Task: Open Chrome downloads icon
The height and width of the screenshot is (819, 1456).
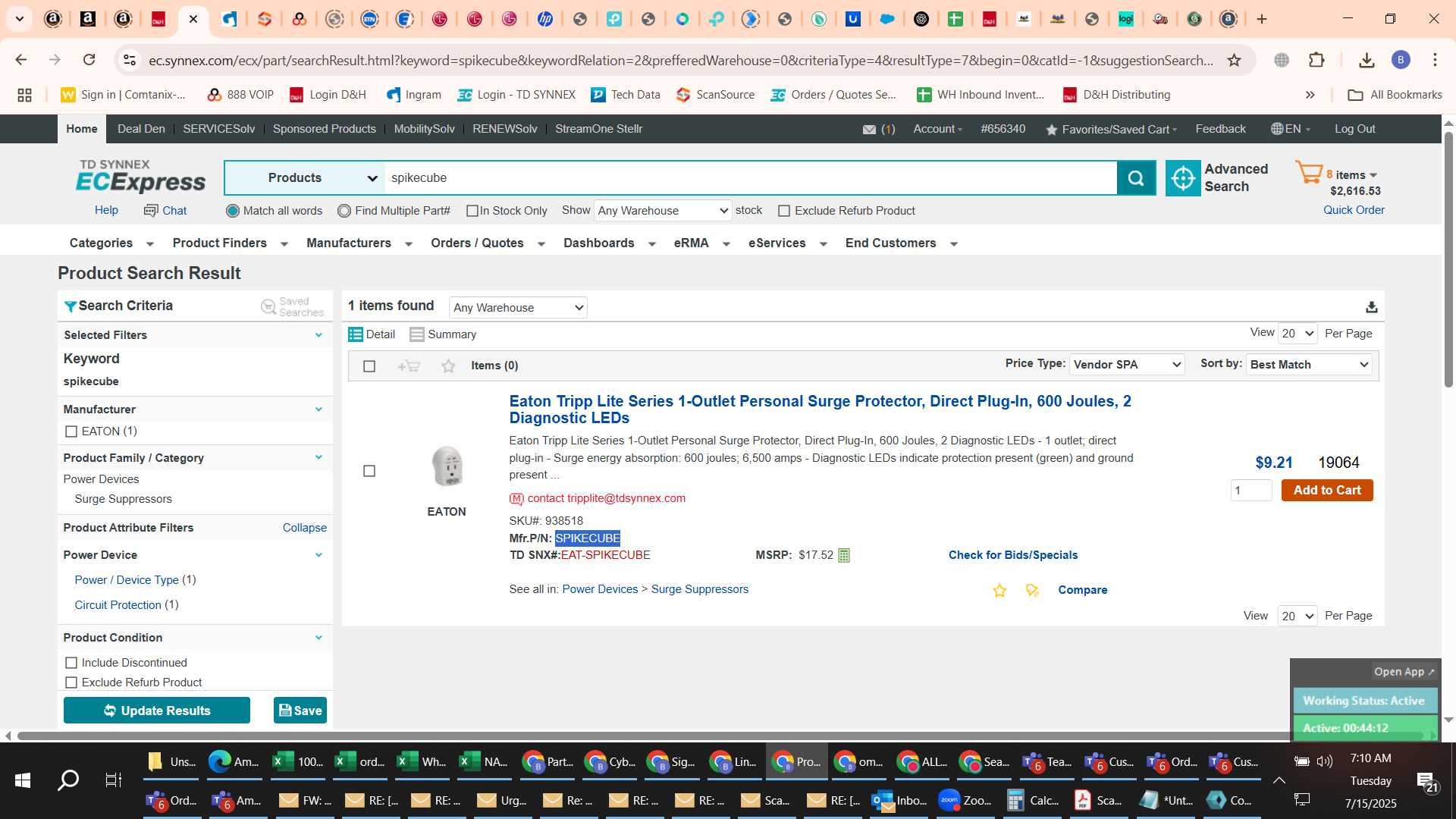Action: pos(1367,60)
